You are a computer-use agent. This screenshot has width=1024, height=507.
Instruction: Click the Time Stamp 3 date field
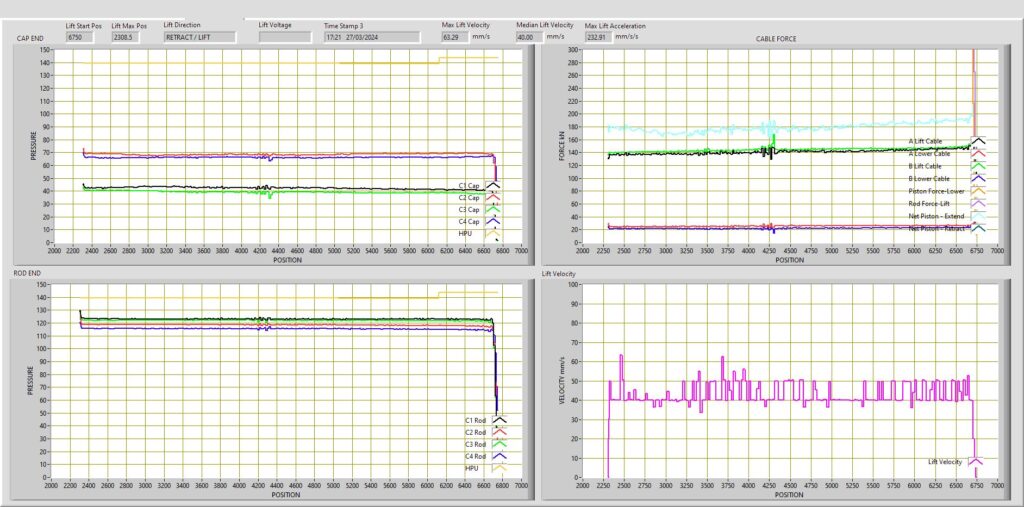tap(372, 36)
